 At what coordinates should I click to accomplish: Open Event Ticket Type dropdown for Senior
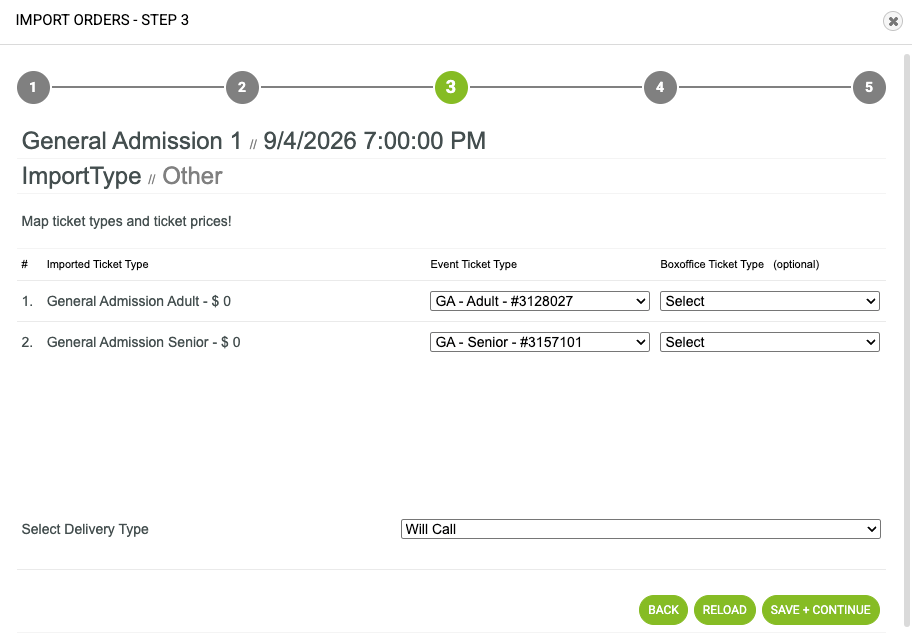click(540, 342)
